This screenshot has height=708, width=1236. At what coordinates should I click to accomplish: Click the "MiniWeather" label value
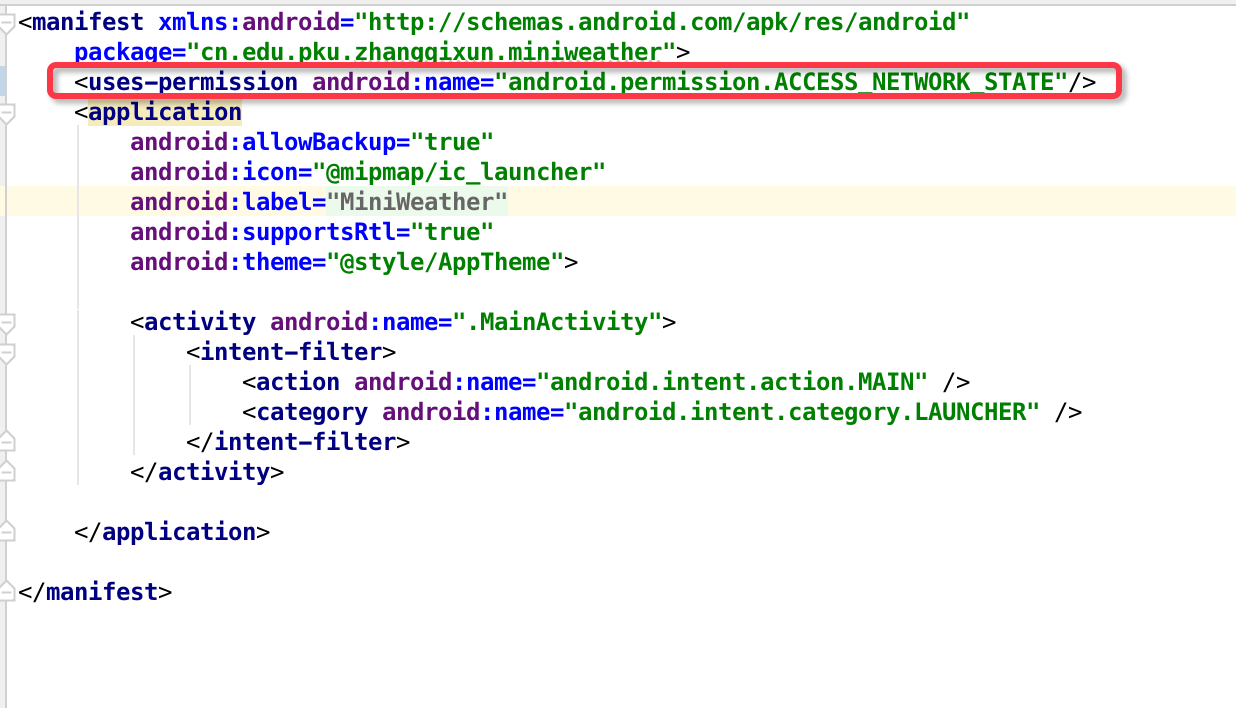417,202
